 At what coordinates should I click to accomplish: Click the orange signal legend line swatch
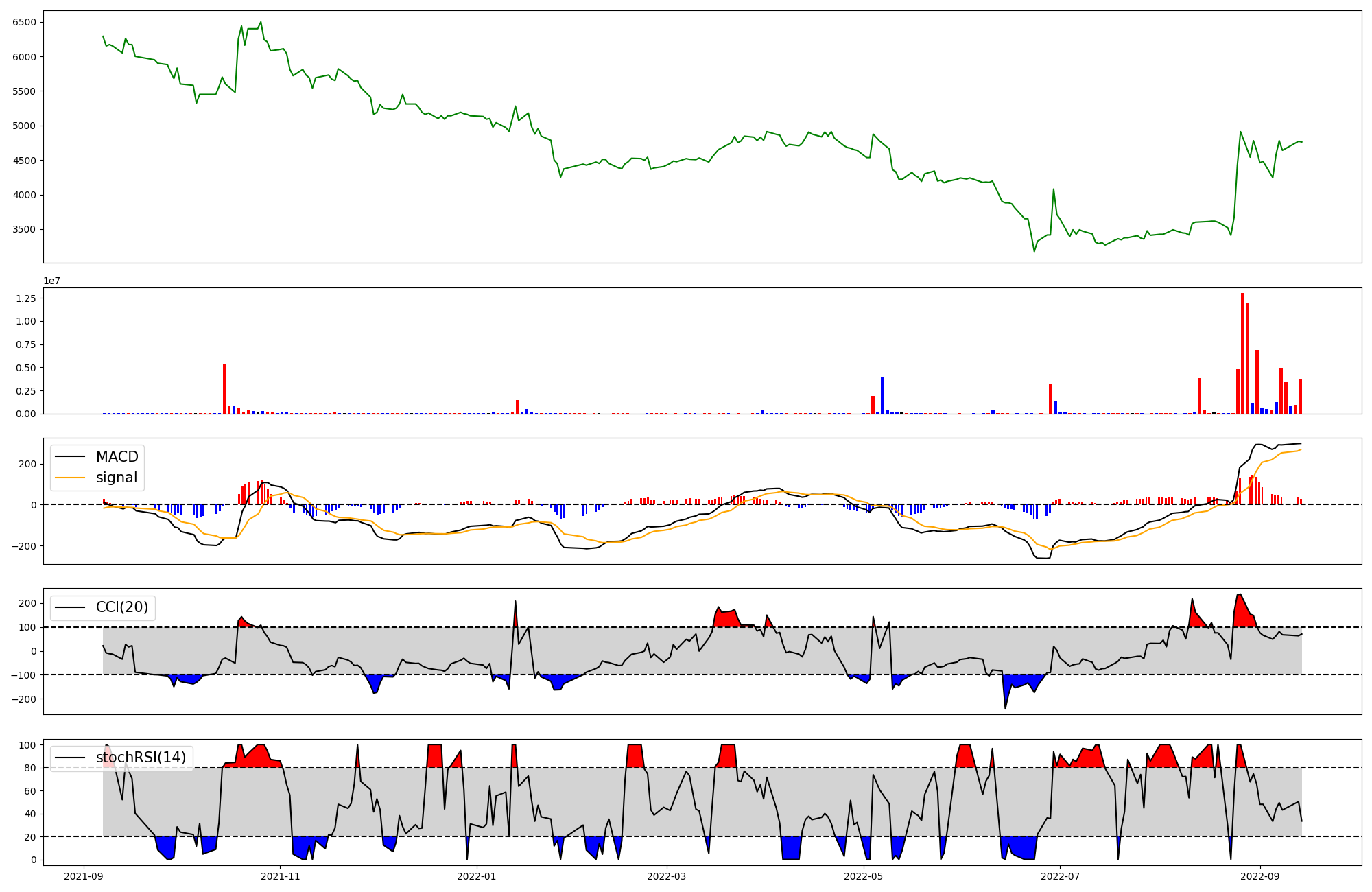[x=70, y=478]
